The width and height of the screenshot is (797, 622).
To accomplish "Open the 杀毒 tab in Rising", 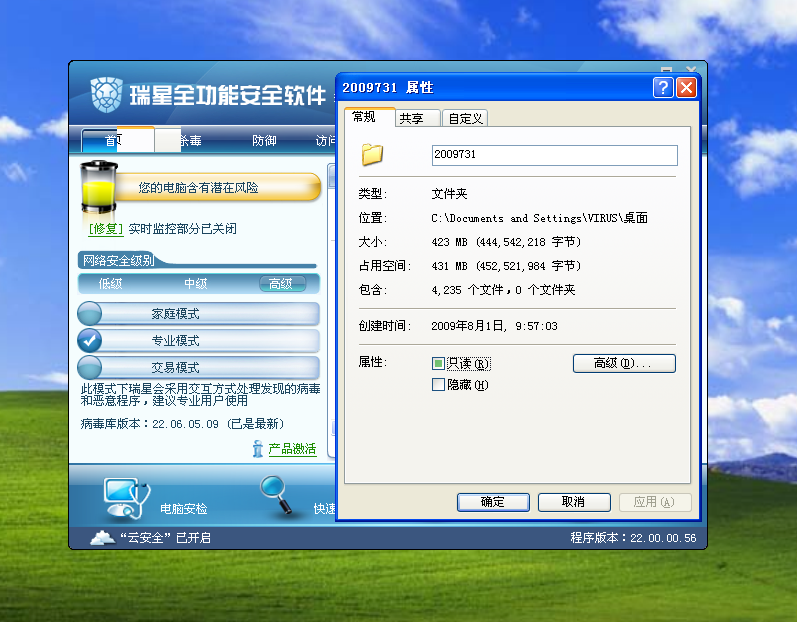I will (x=191, y=140).
